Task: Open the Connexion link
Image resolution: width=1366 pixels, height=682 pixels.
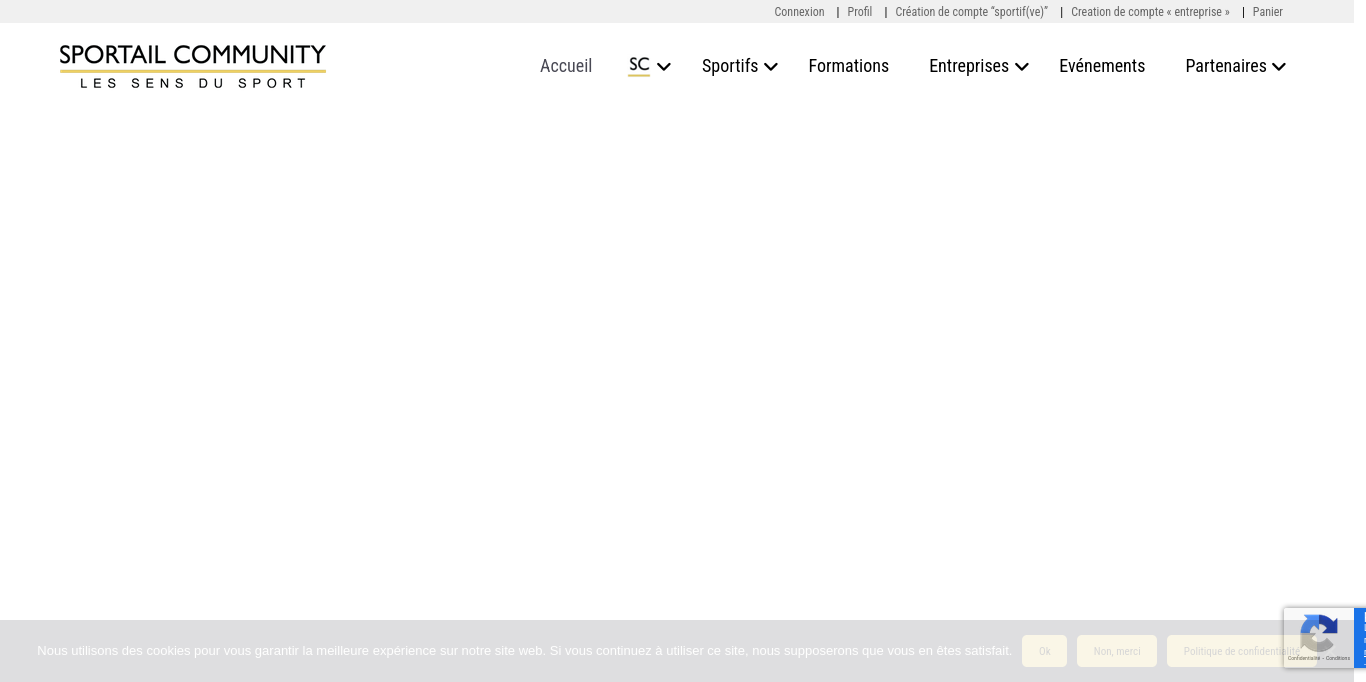Action: 799,12
